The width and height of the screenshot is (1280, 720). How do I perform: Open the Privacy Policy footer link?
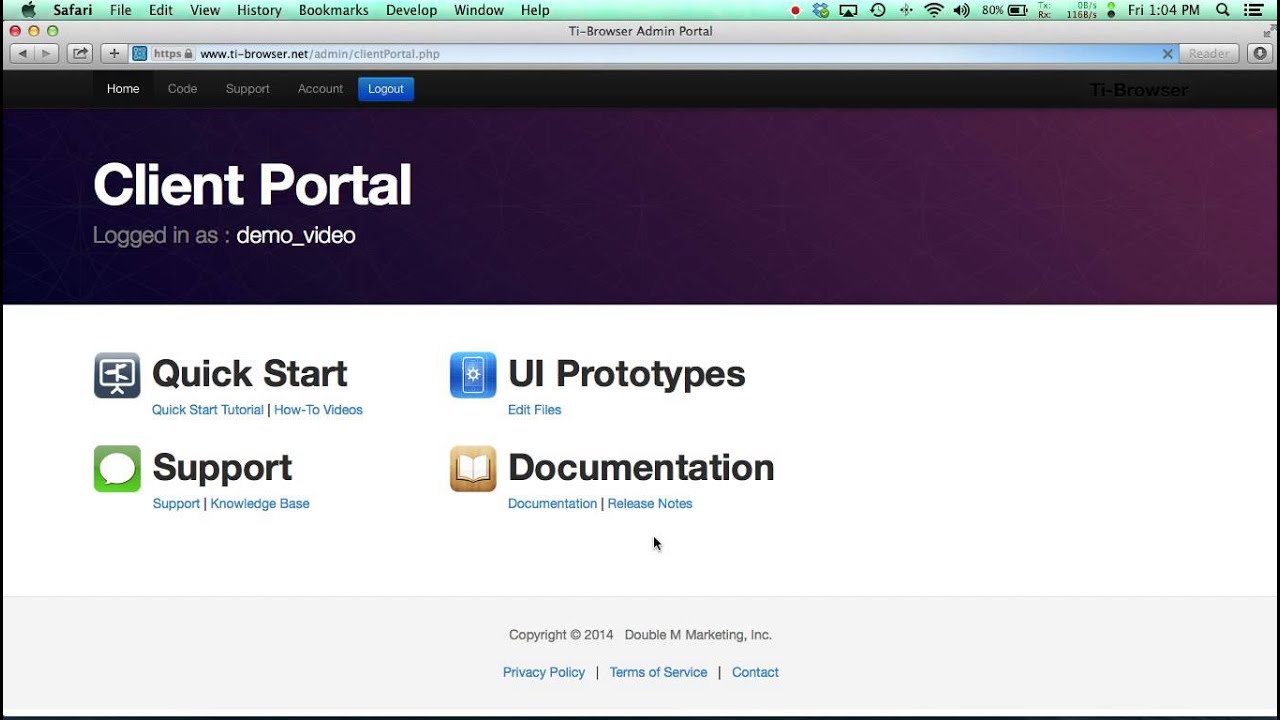tap(544, 673)
